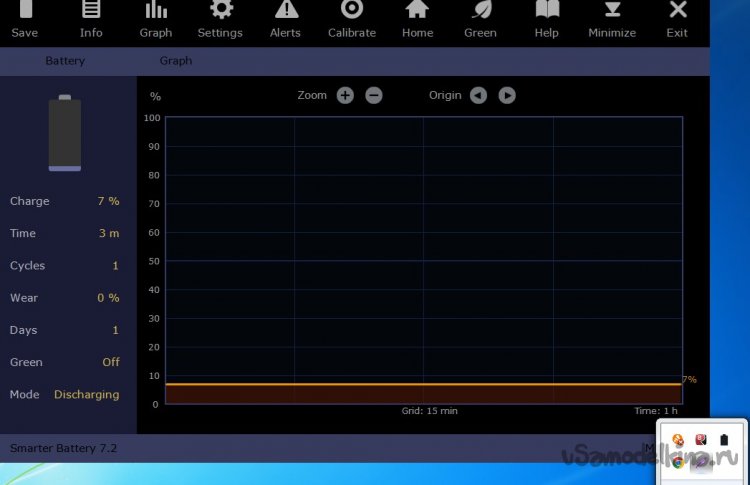Switch to the Graph tab below toolbar

(176, 61)
